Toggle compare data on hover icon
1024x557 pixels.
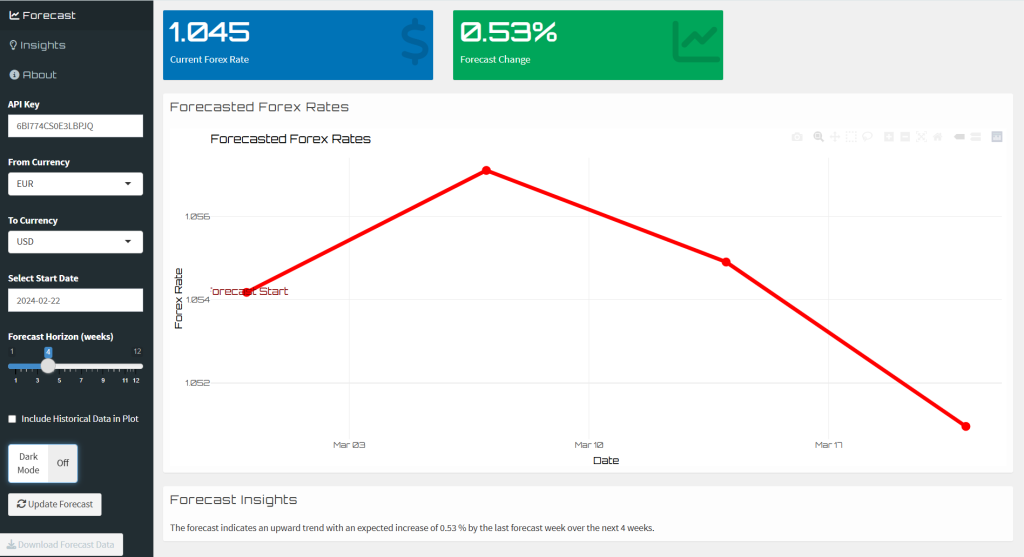coord(975,137)
